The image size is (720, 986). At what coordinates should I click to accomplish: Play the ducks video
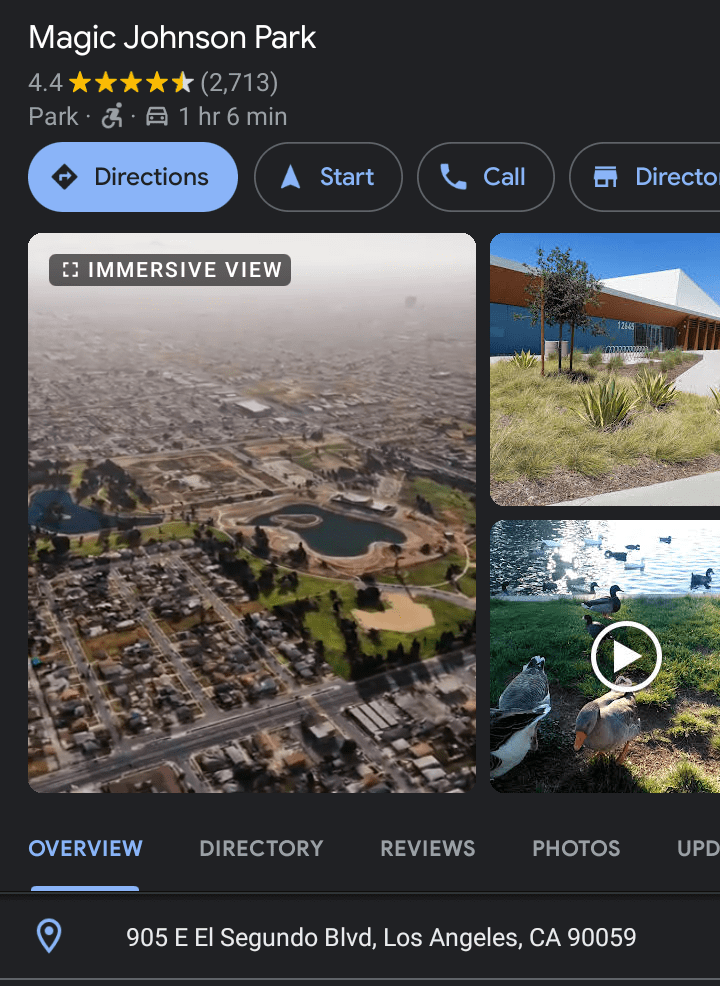[625, 657]
